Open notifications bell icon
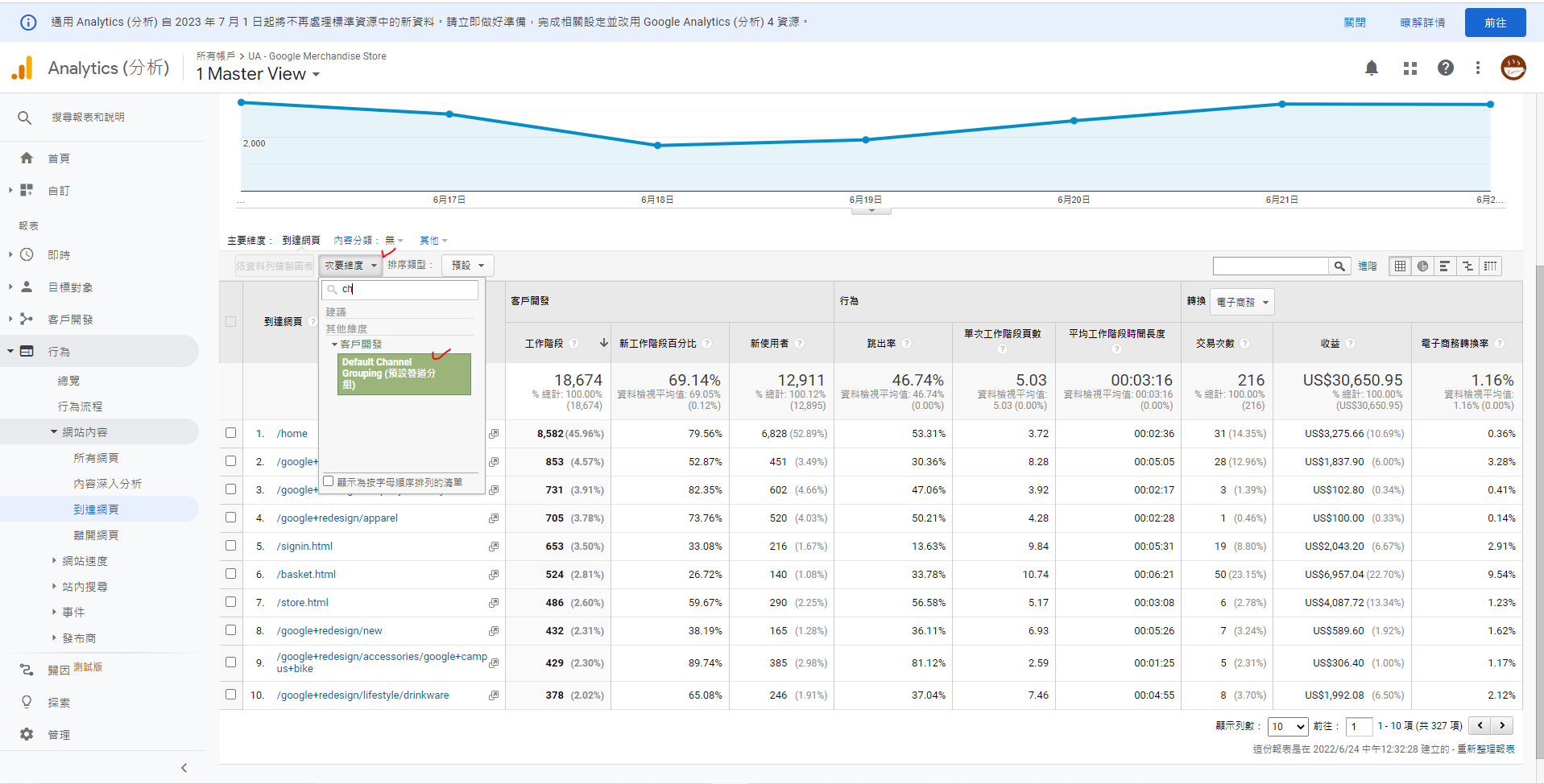The image size is (1544, 784). pyautogui.click(x=1372, y=68)
